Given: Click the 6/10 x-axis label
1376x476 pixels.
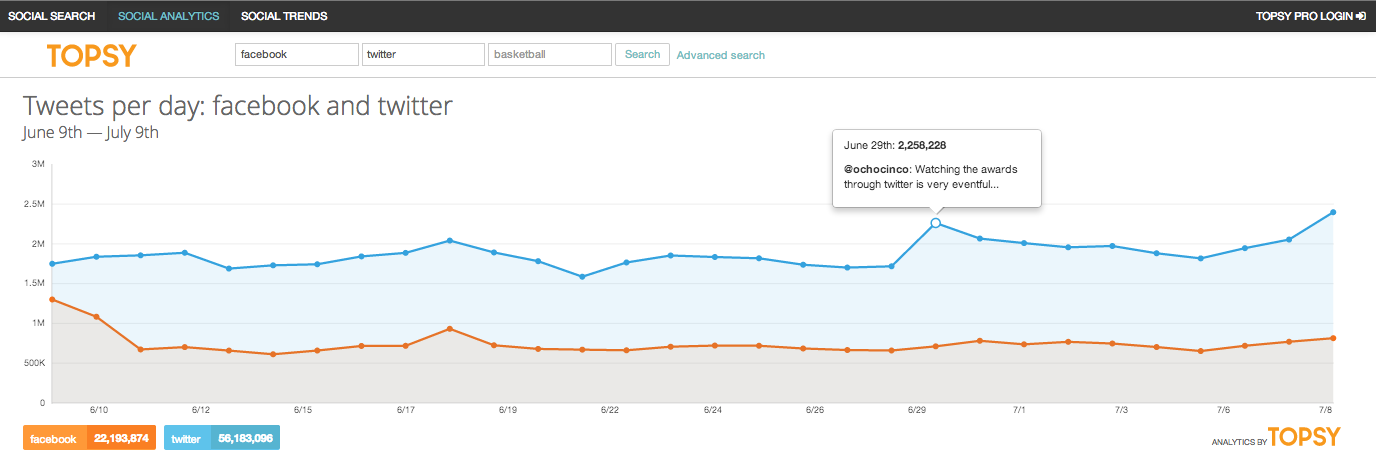Looking at the screenshot, I should [98, 410].
